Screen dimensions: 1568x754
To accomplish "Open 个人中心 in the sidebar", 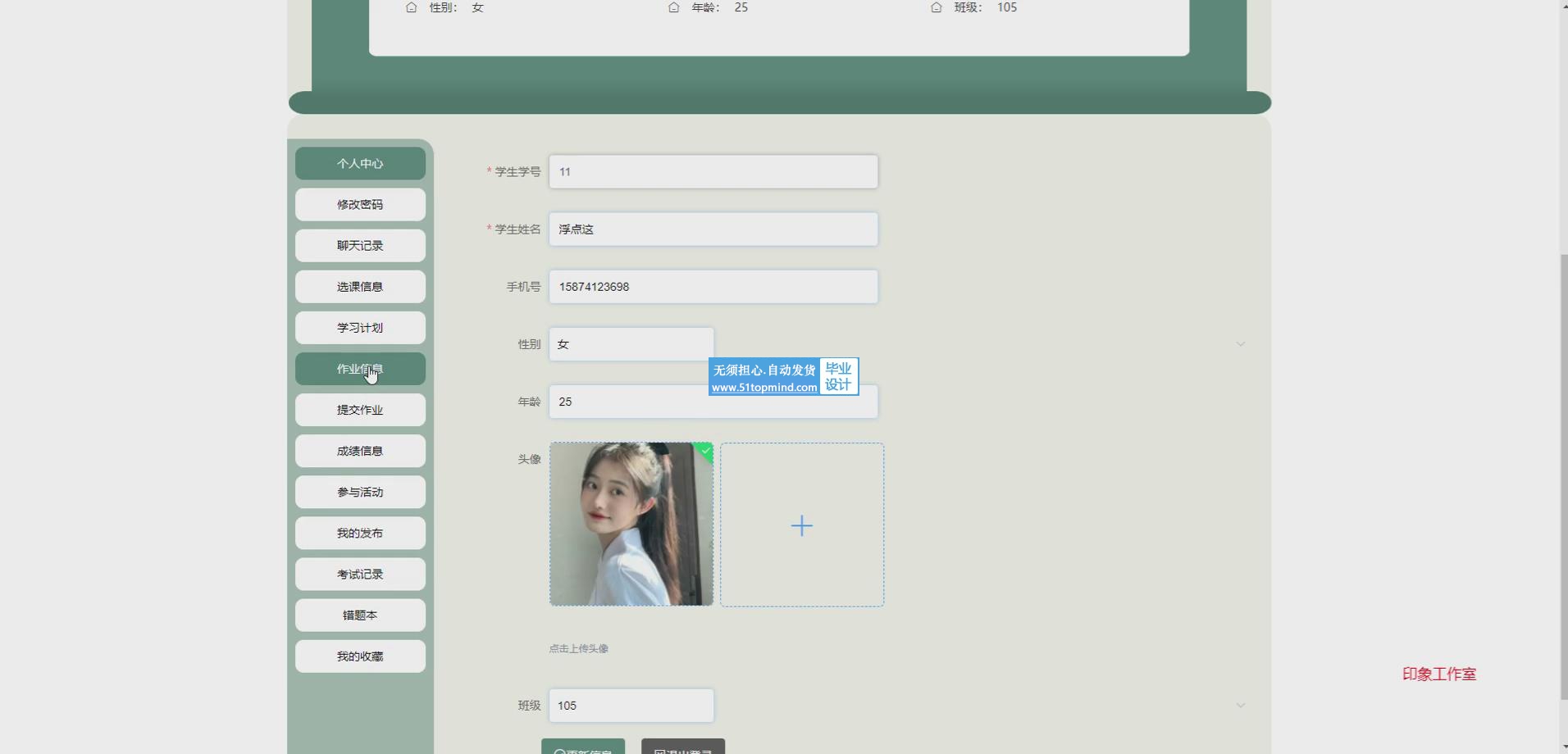I will coord(360,163).
